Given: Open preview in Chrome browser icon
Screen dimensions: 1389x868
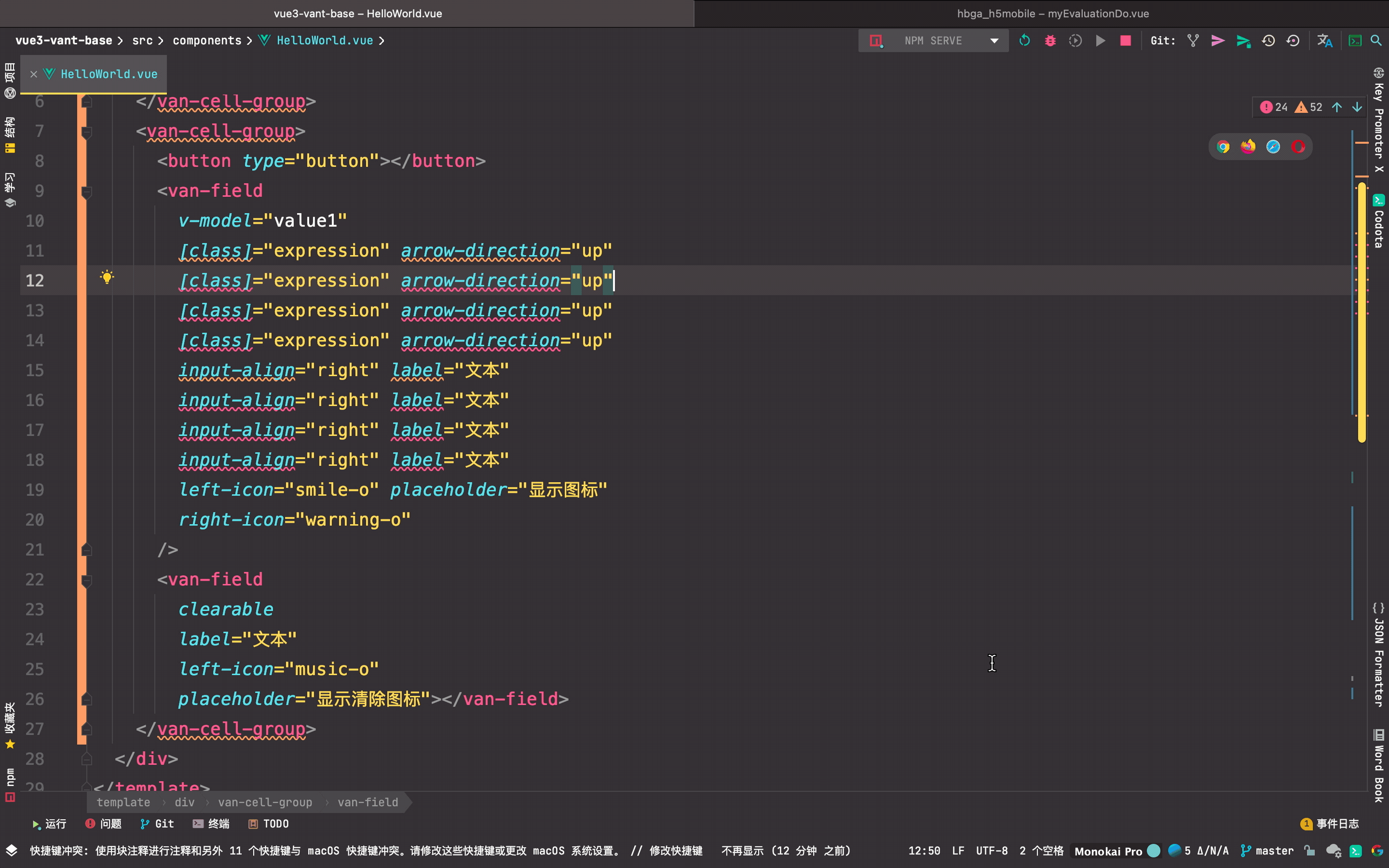Looking at the screenshot, I should point(1223,147).
